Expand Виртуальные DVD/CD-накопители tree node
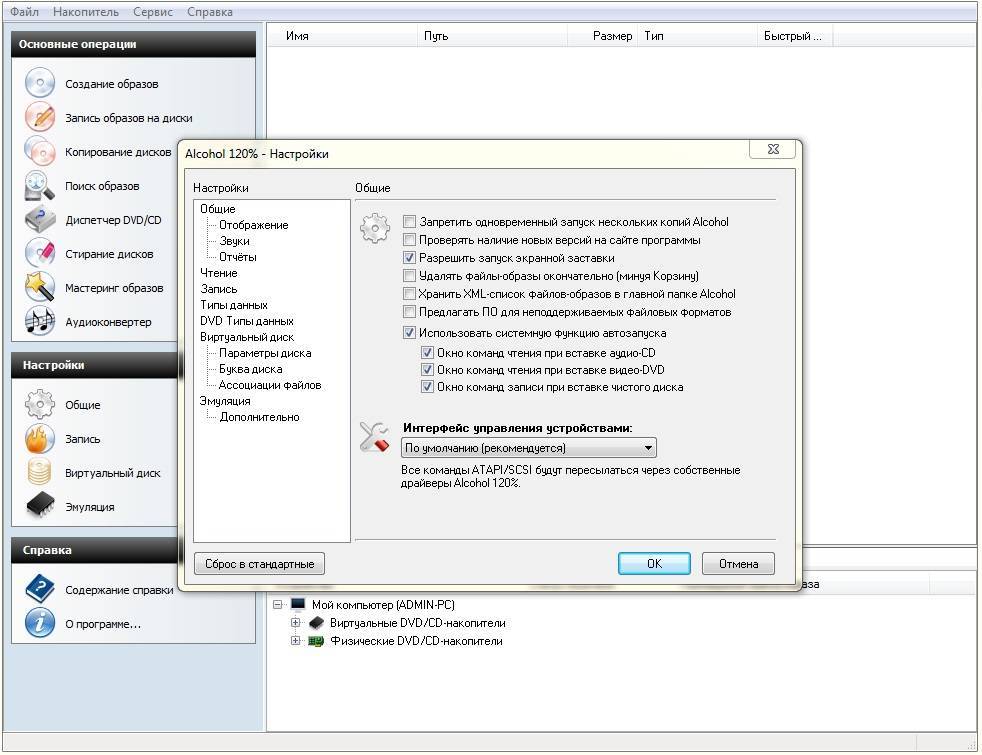The height and width of the screenshot is (755, 982). (x=296, y=623)
